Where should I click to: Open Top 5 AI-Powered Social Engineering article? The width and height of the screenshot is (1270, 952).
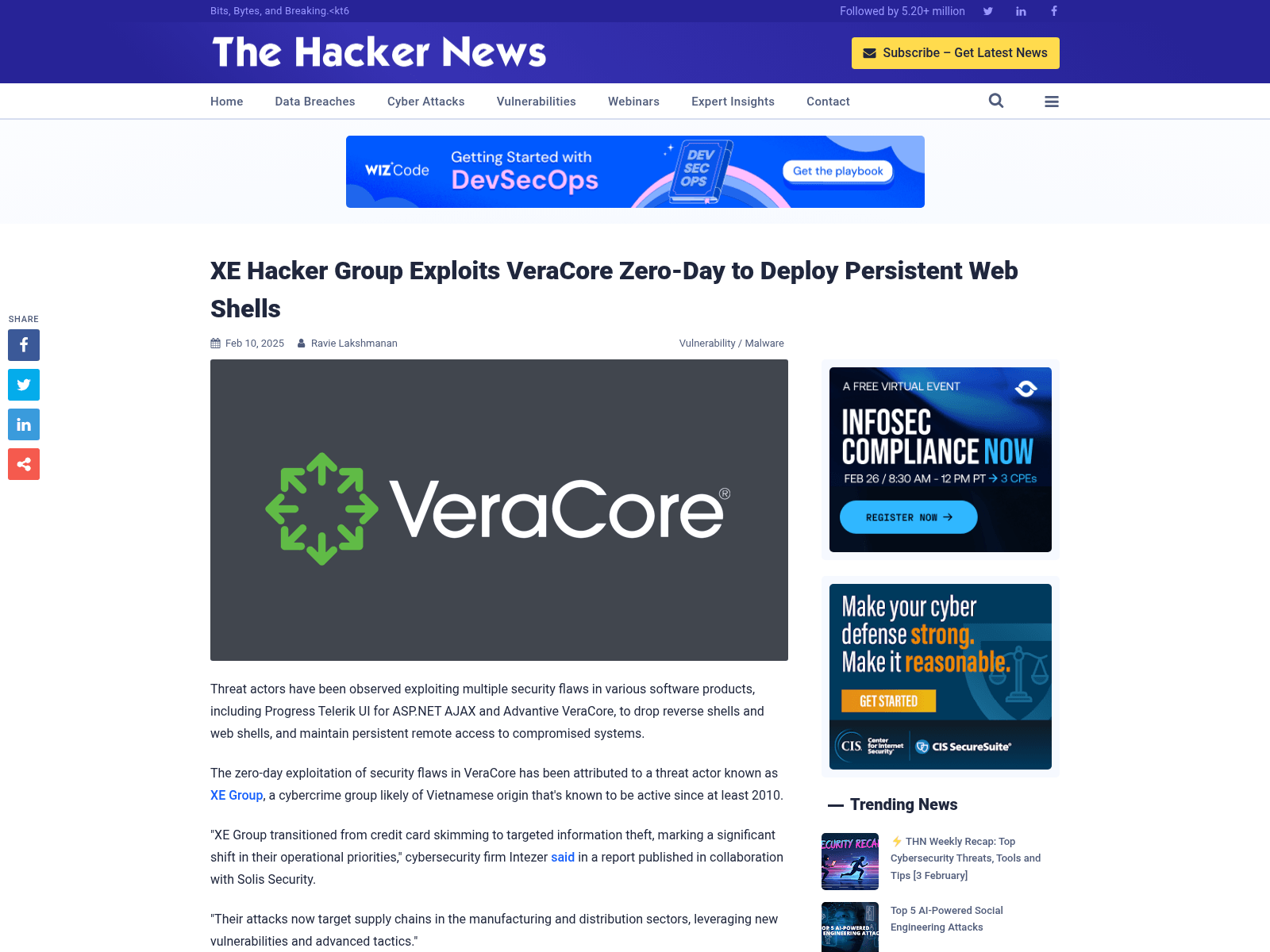tap(947, 919)
